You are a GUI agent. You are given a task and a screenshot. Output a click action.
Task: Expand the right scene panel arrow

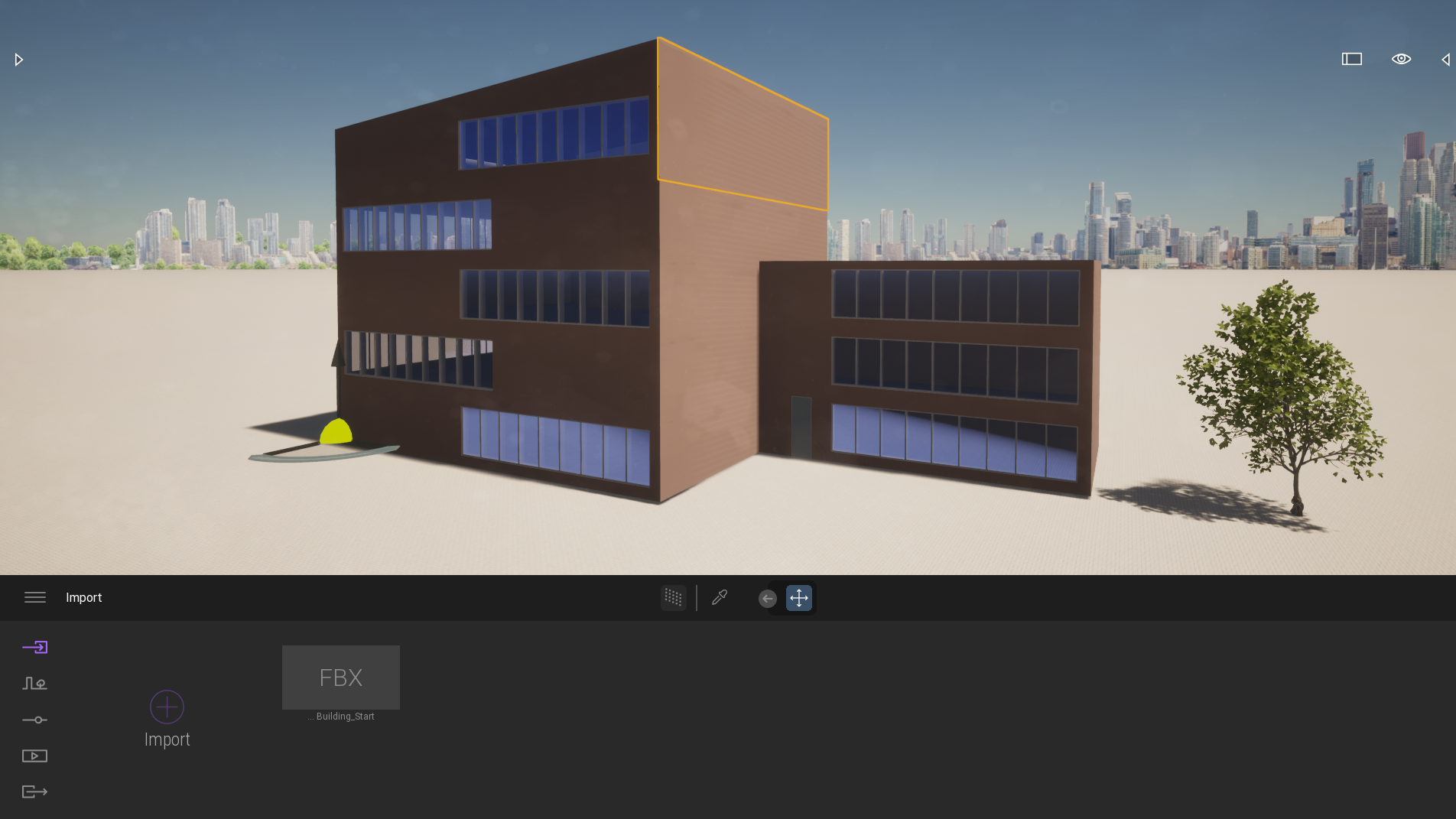click(1445, 60)
